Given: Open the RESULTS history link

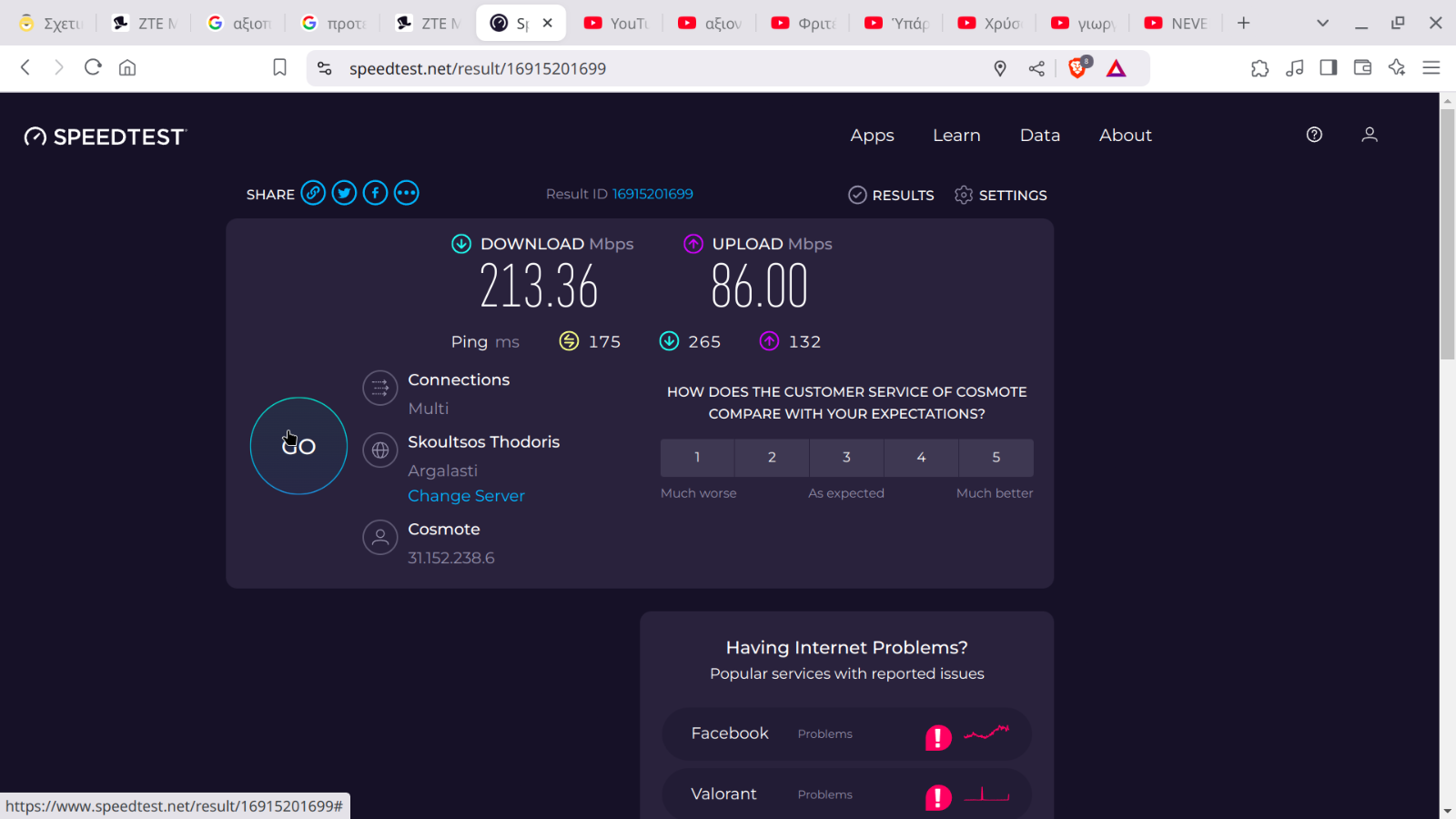Looking at the screenshot, I should tap(891, 195).
